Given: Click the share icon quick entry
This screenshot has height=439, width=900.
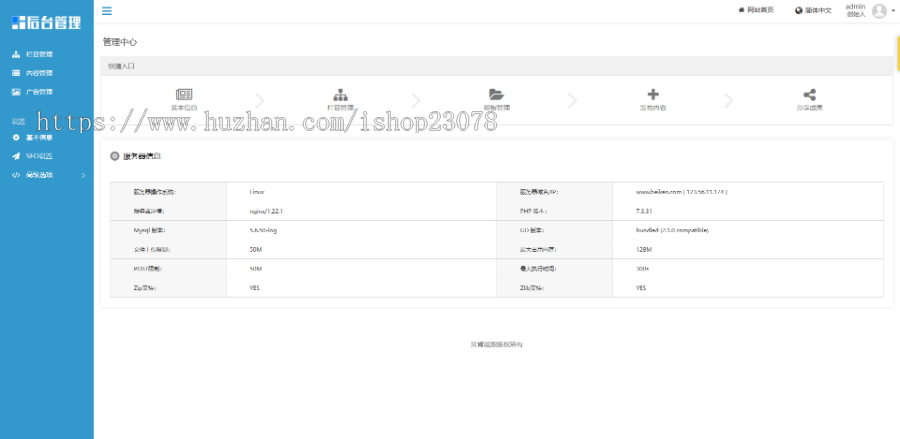Looking at the screenshot, I should (x=809, y=95).
